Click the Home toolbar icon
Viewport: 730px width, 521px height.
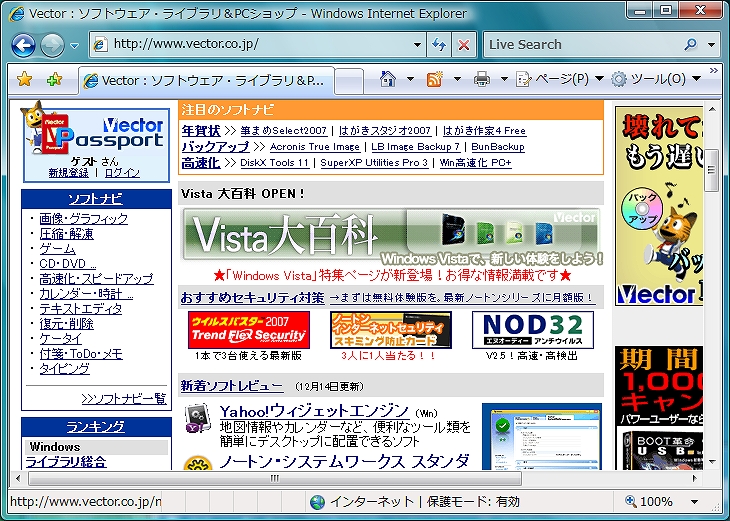(387, 79)
